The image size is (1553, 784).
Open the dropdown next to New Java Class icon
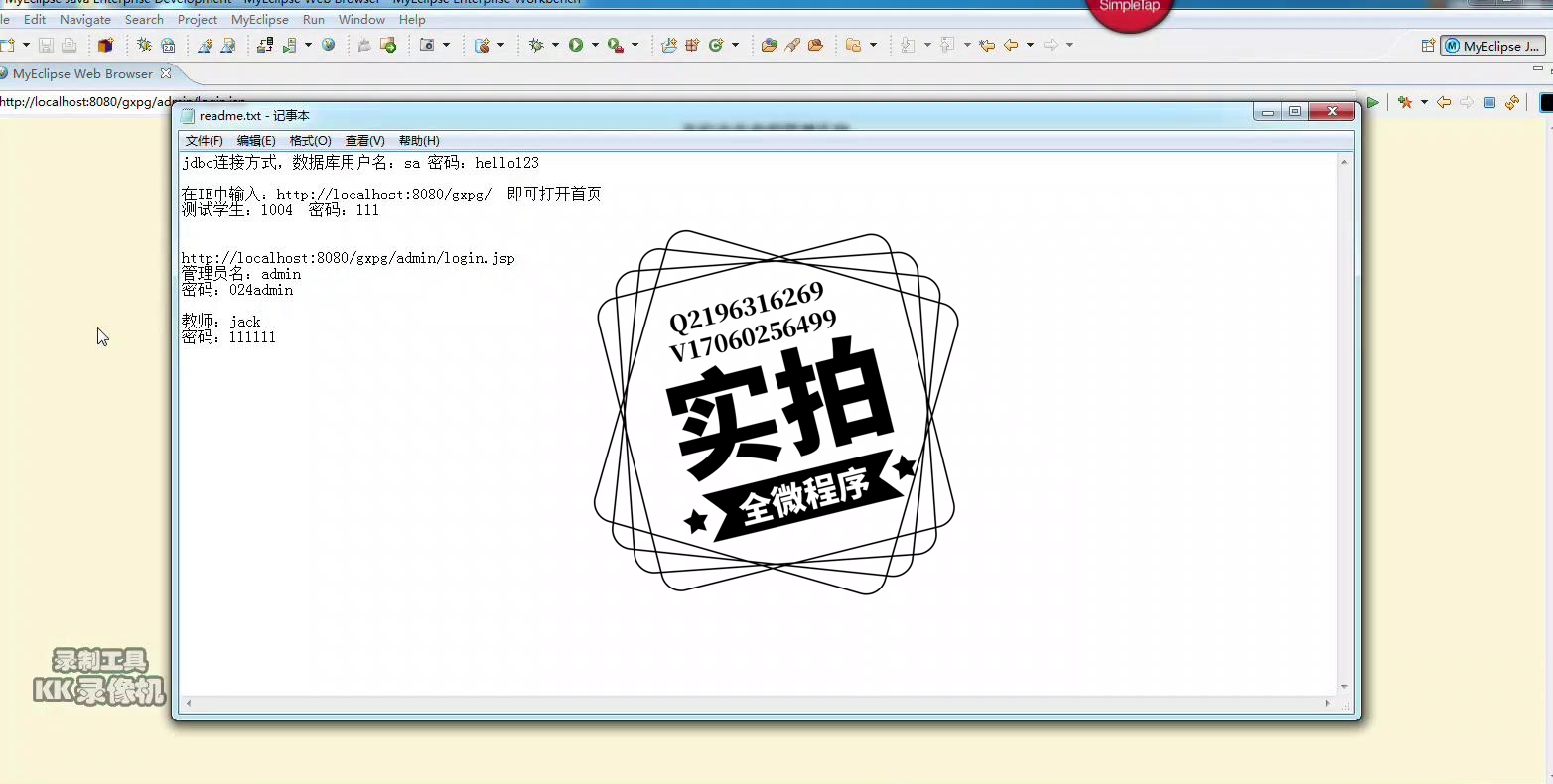pos(735,45)
